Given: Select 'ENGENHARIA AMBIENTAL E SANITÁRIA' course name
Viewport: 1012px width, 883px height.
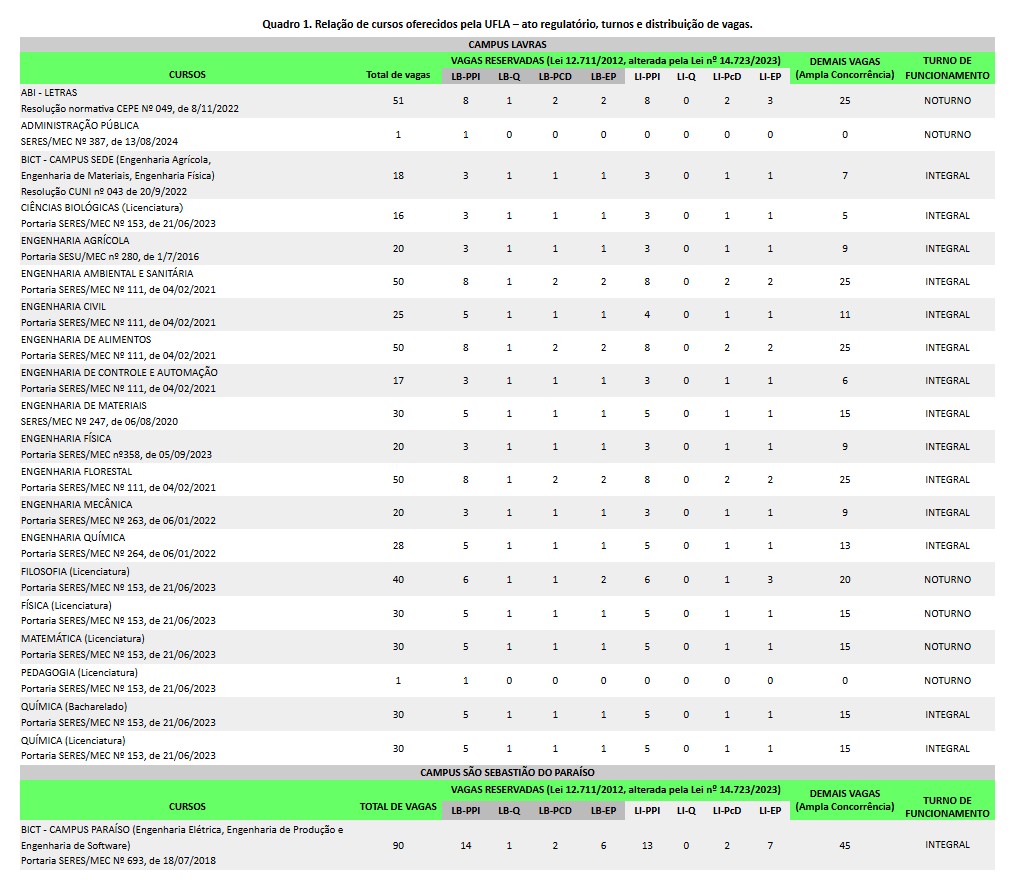Looking at the screenshot, I should [x=107, y=274].
